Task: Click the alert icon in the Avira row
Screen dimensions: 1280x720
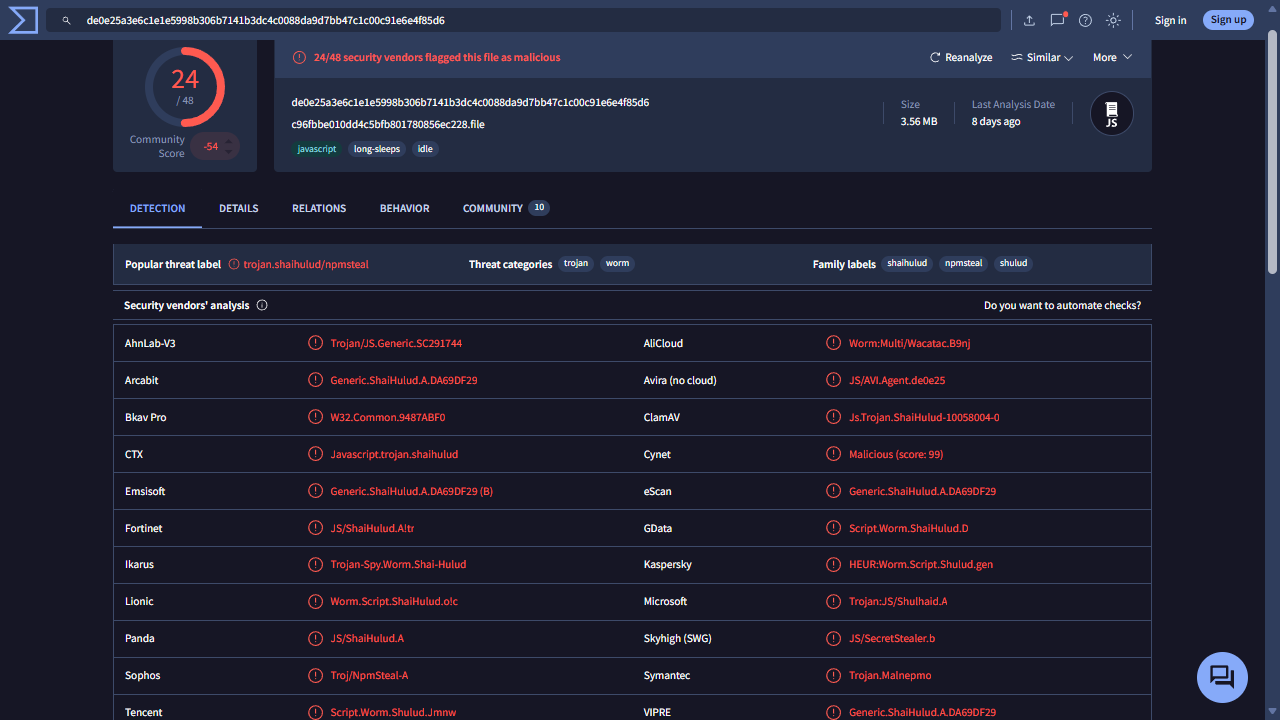Action: click(833, 380)
